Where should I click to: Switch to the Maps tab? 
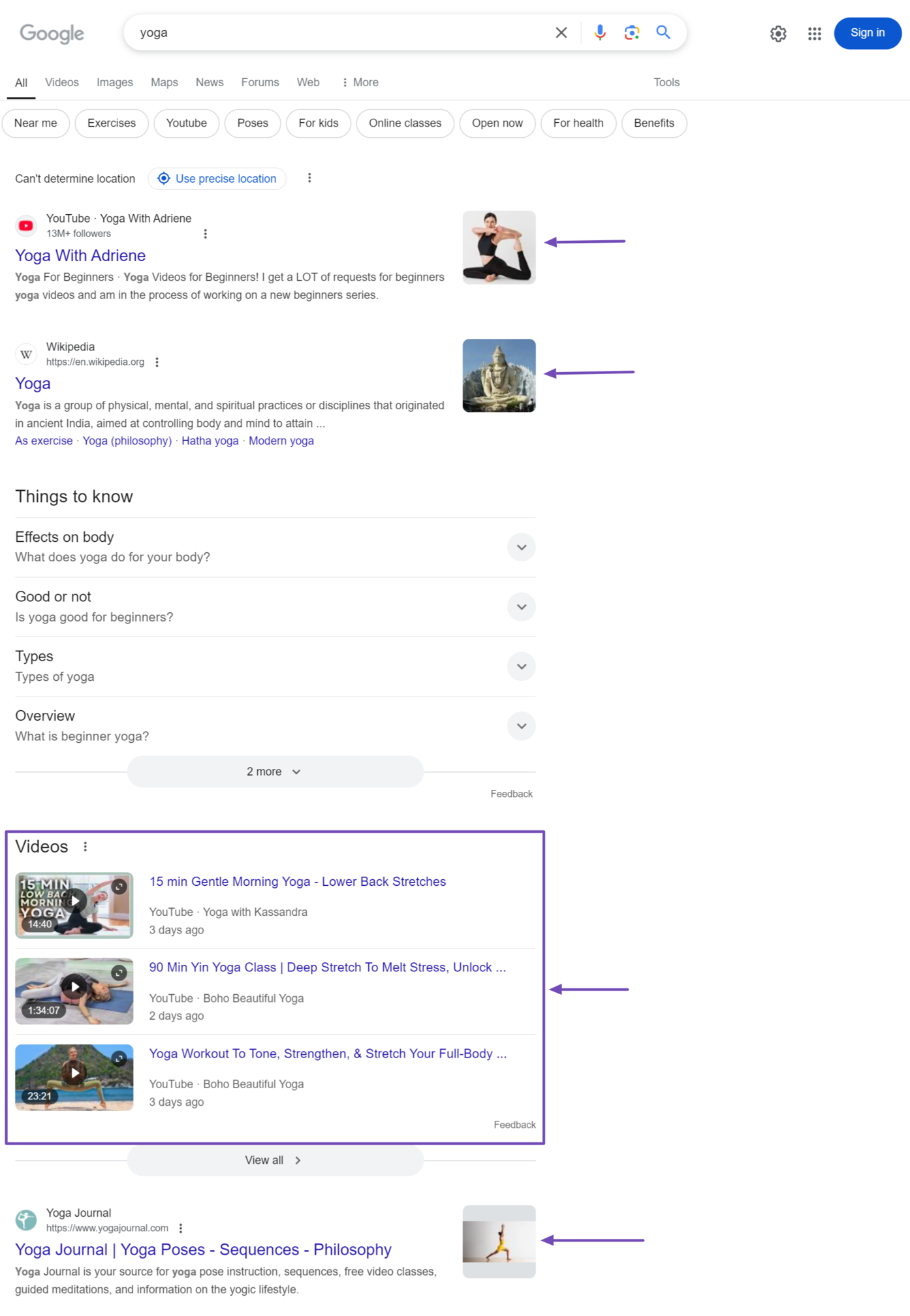[165, 82]
